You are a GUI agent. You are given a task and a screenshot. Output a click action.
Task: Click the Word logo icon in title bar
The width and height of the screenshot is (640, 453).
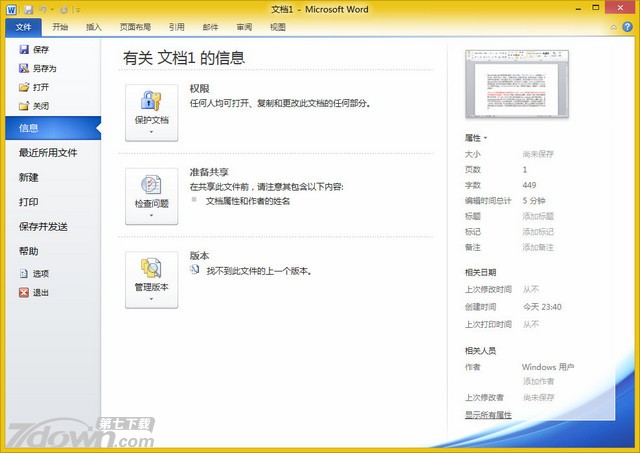11,9
